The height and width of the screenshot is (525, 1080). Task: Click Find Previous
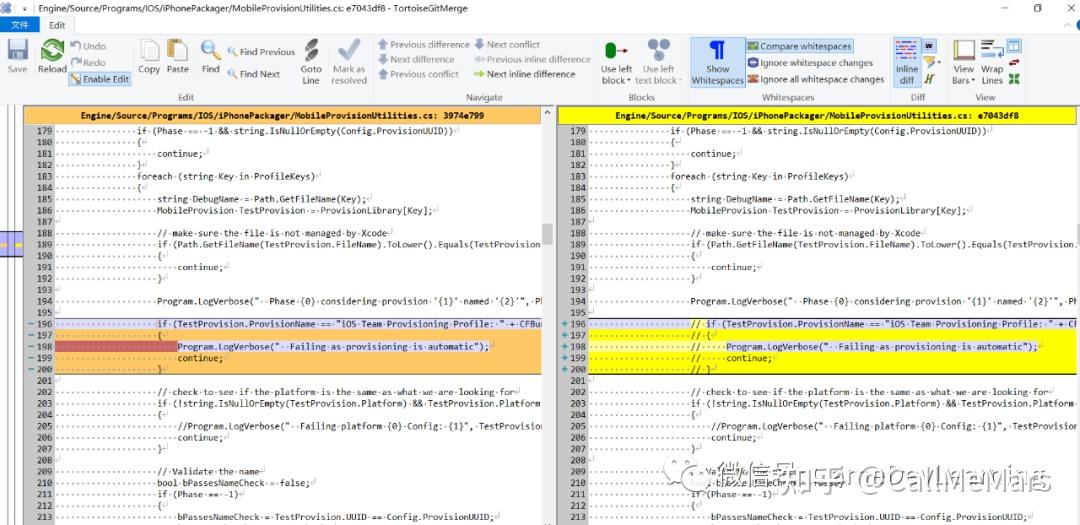pyautogui.click(x=261, y=52)
